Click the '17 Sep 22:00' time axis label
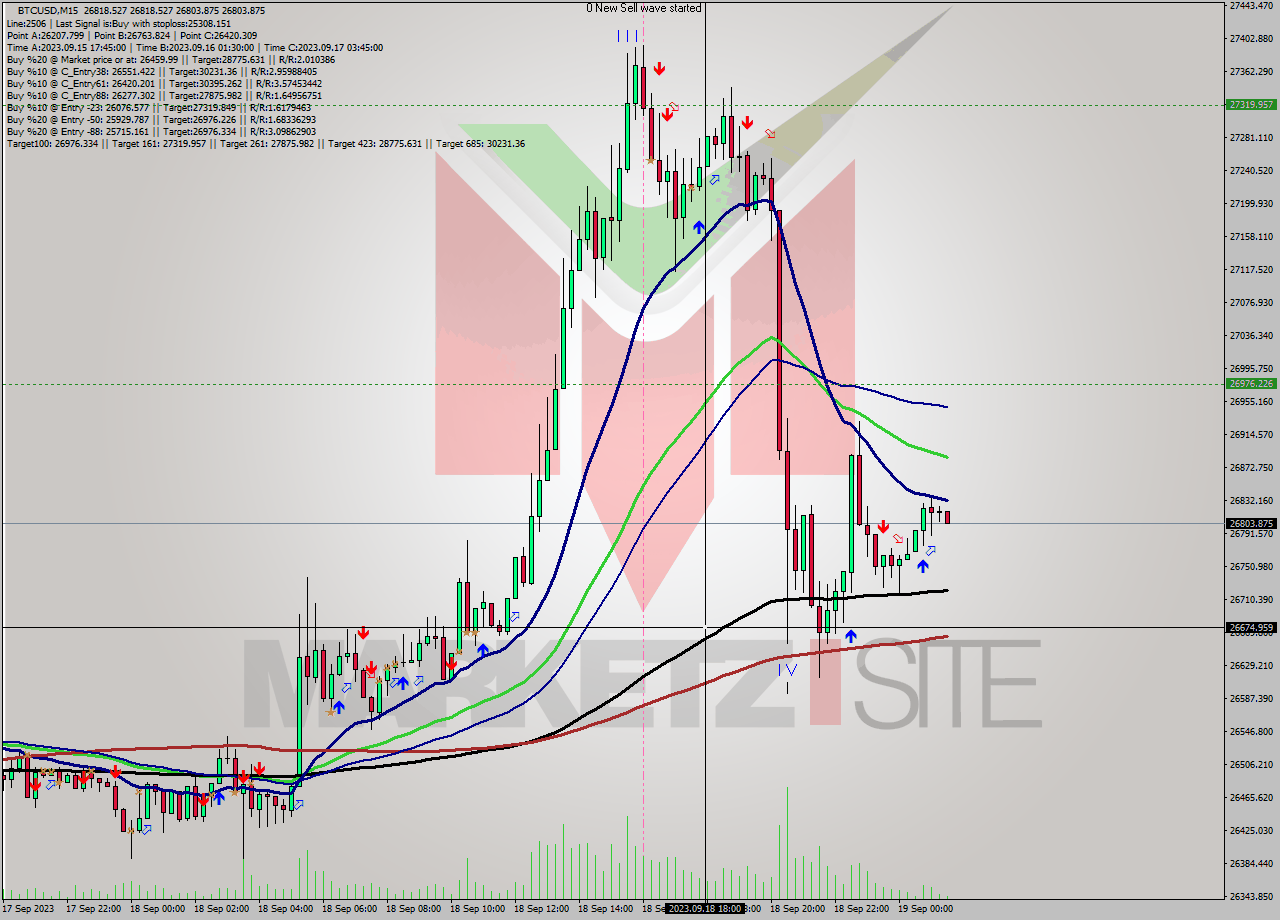Image resolution: width=1280 pixels, height=920 pixels. click(94, 909)
